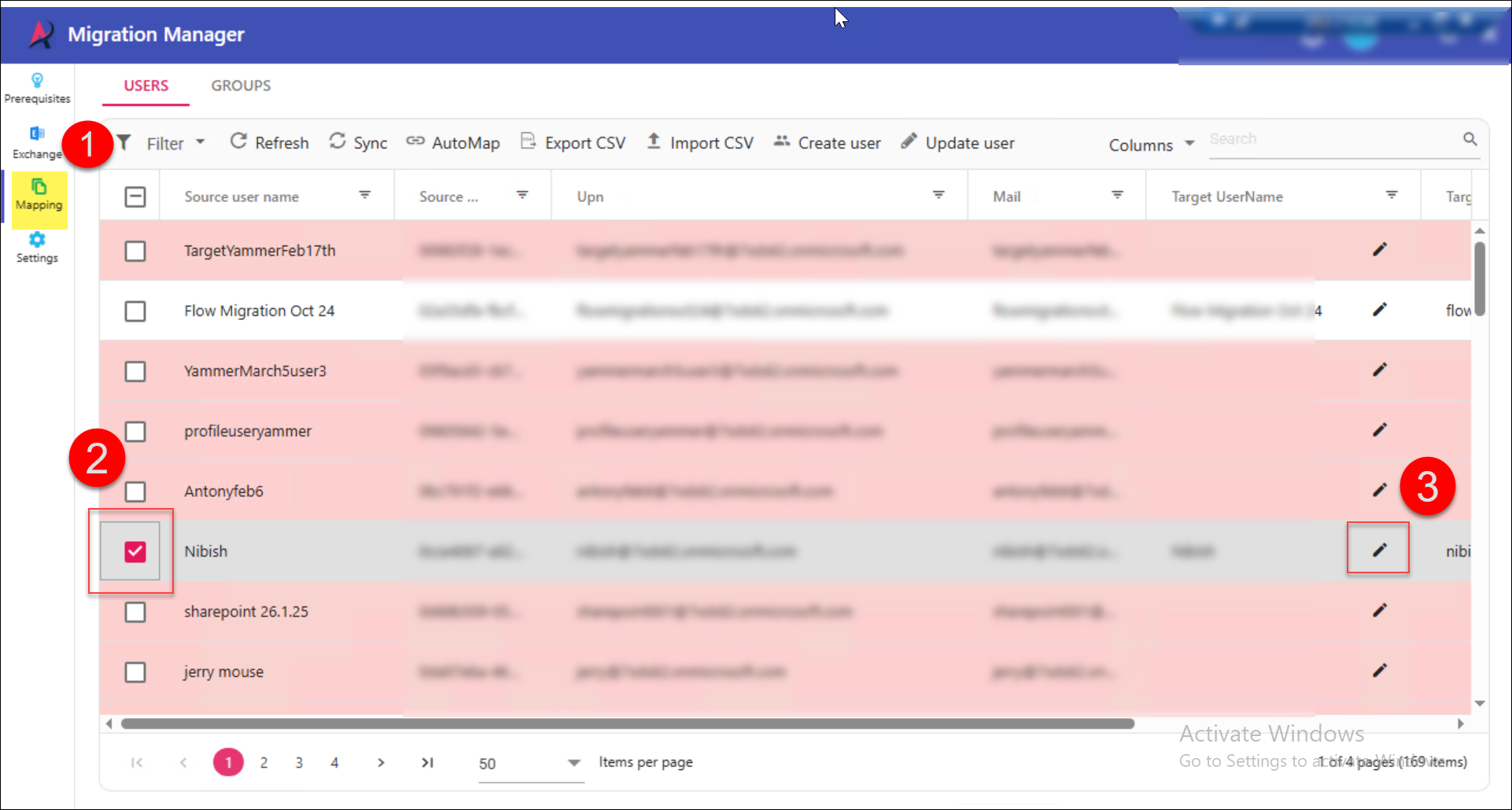Viewport: 1512px width, 810px height.
Task: Go to page 4
Action: pyautogui.click(x=334, y=762)
